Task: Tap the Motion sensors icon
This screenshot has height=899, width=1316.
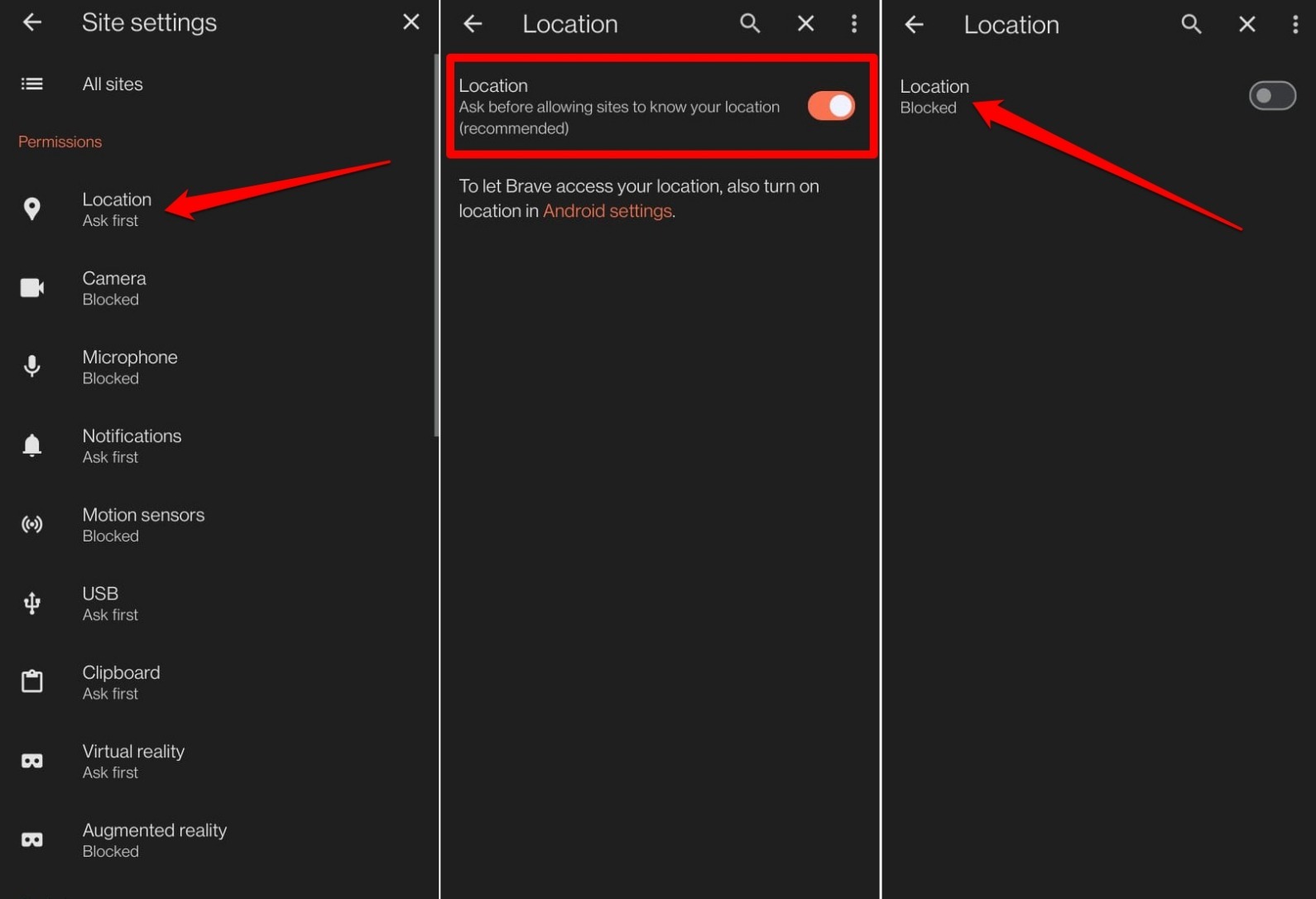Action: coord(32,524)
